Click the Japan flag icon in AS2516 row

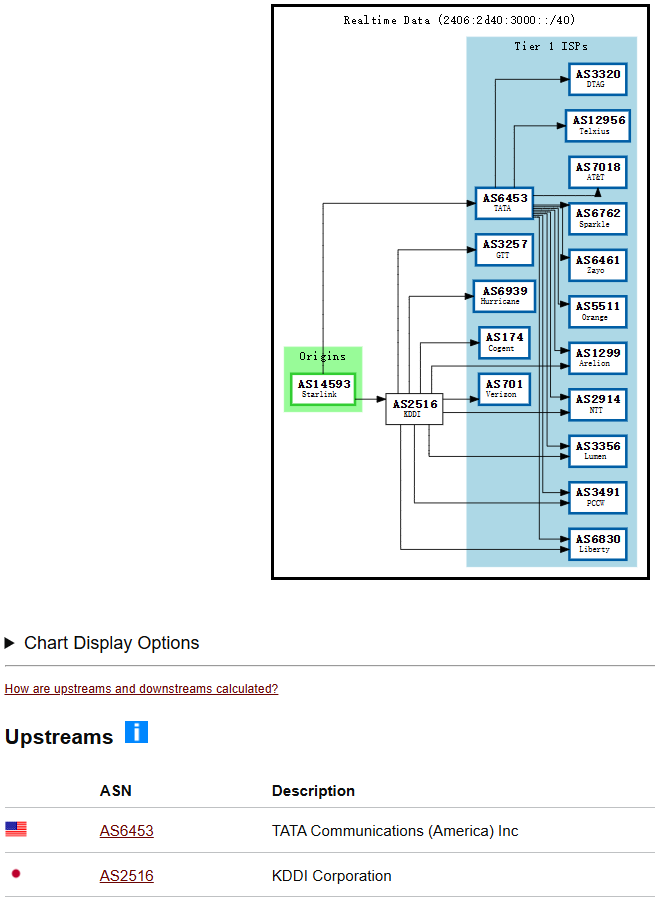click(16, 874)
